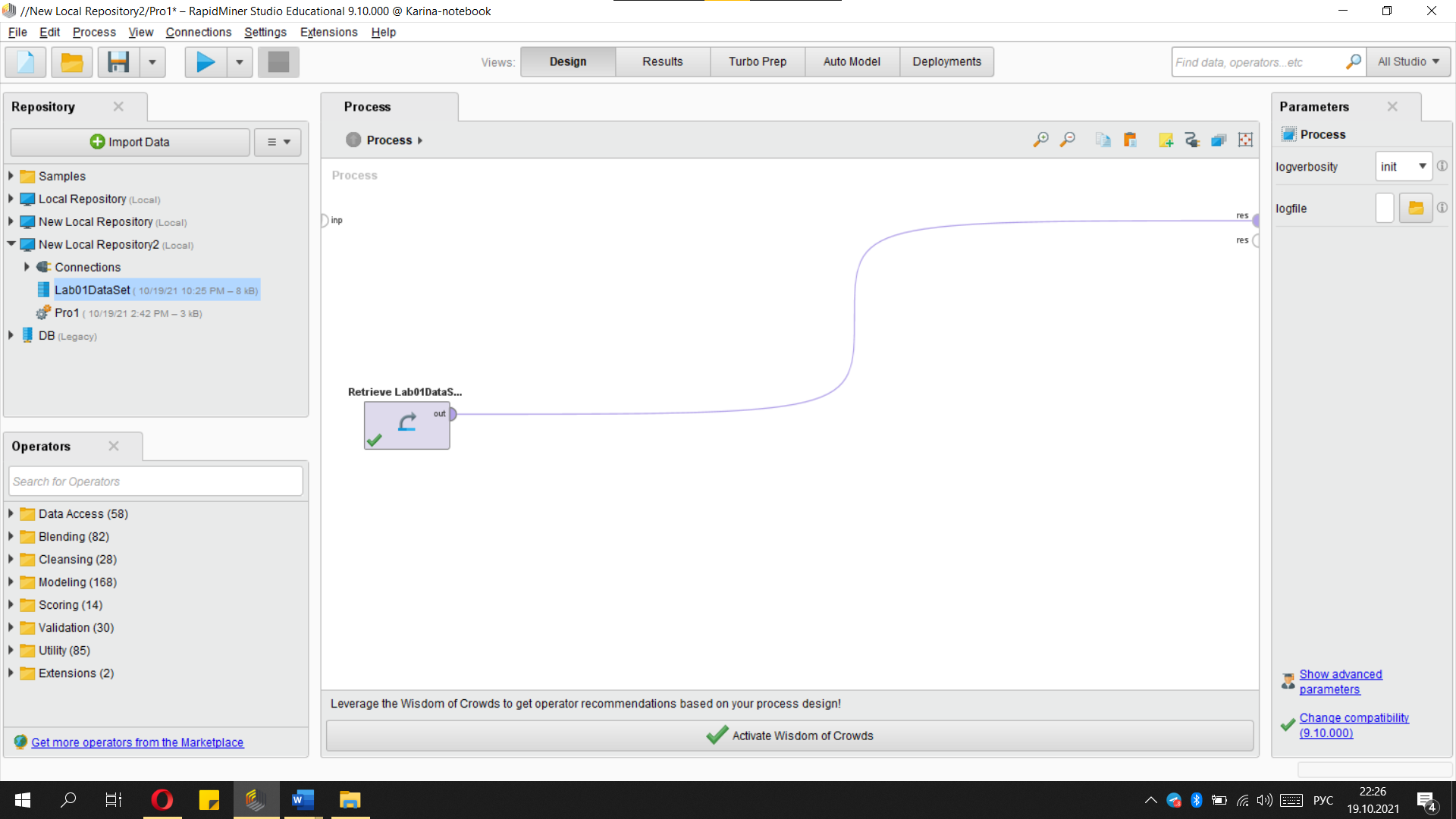This screenshot has height=819, width=1456.
Task: Open the save options dropdown arrow
Action: 152,62
